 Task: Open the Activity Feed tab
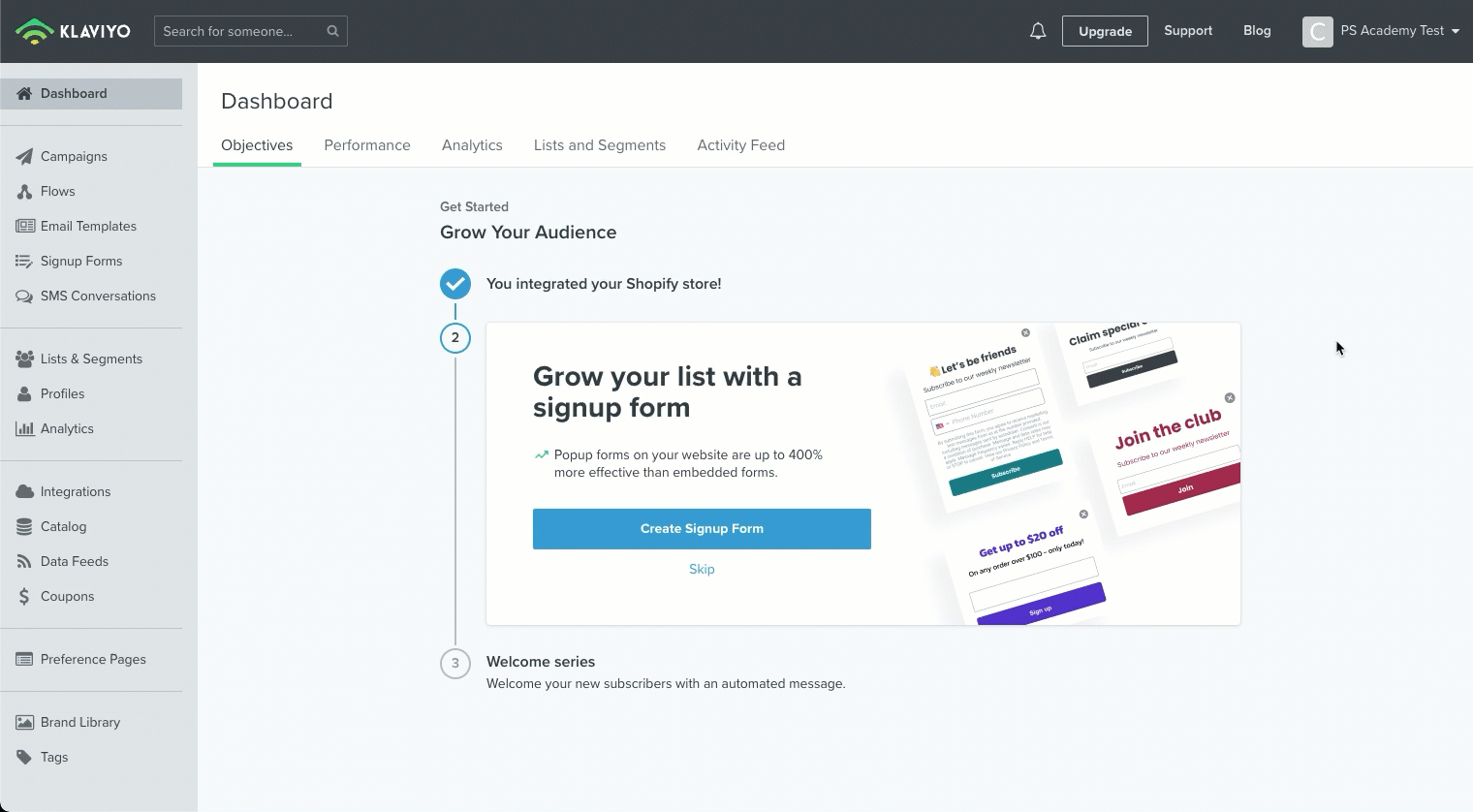[740, 145]
